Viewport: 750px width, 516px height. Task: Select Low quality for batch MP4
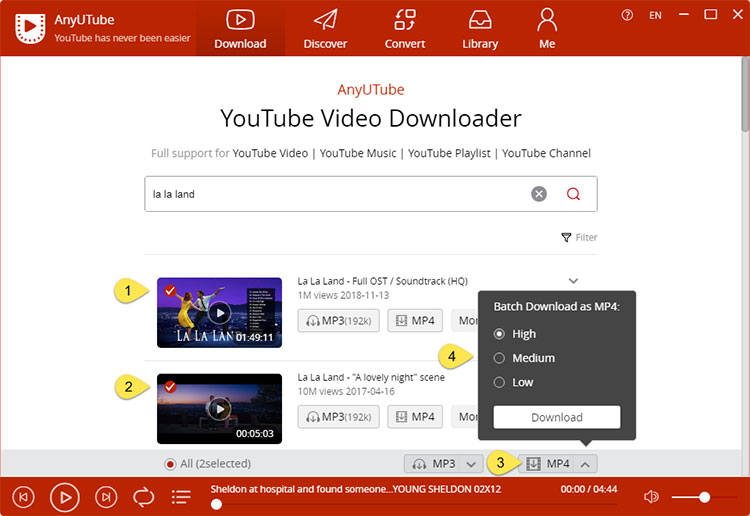[x=499, y=383]
